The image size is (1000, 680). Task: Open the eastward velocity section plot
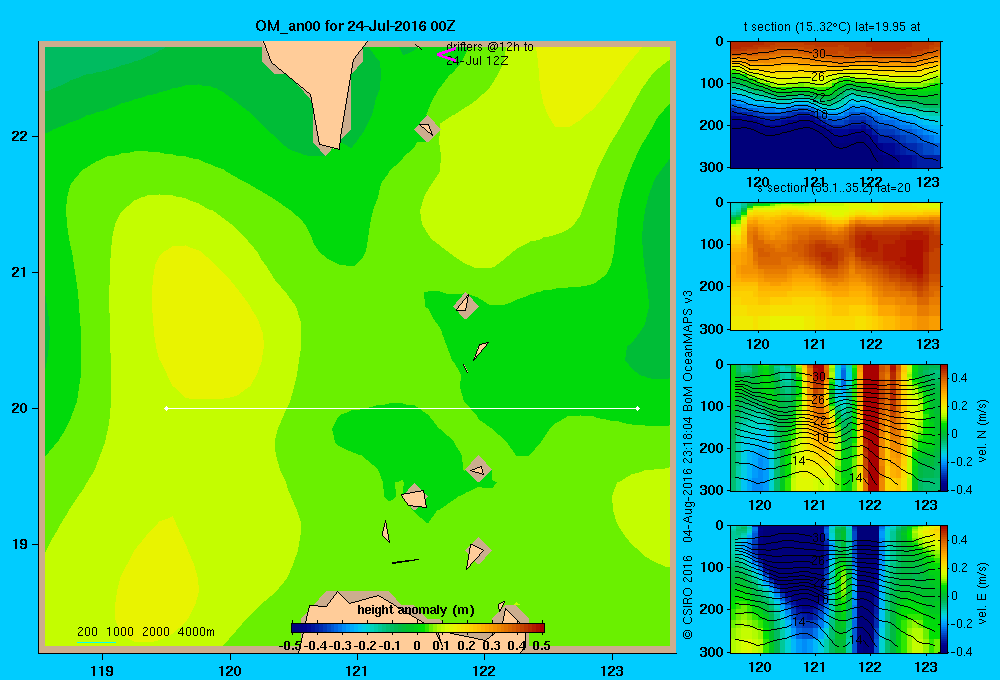(835, 589)
